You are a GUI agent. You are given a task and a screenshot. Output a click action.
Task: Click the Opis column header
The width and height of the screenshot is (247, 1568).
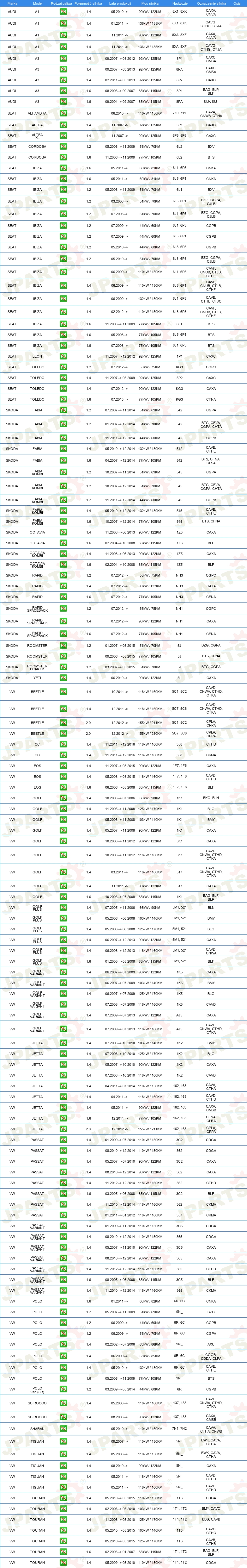click(237, 4)
